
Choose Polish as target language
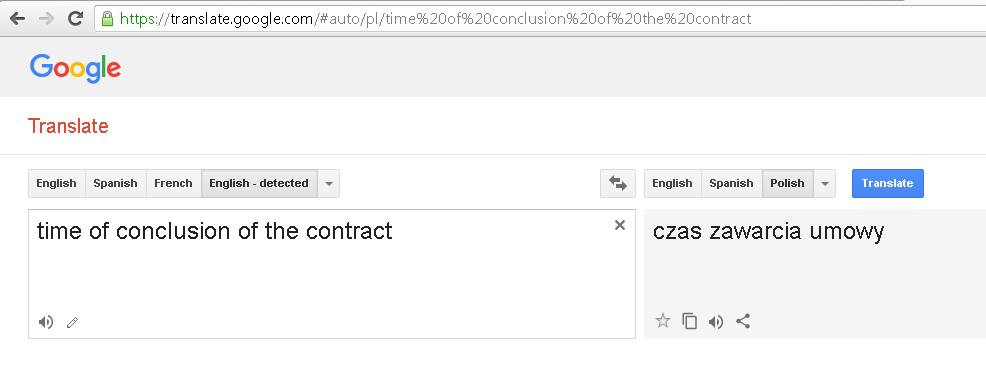pyautogui.click(x=787, y=183)
